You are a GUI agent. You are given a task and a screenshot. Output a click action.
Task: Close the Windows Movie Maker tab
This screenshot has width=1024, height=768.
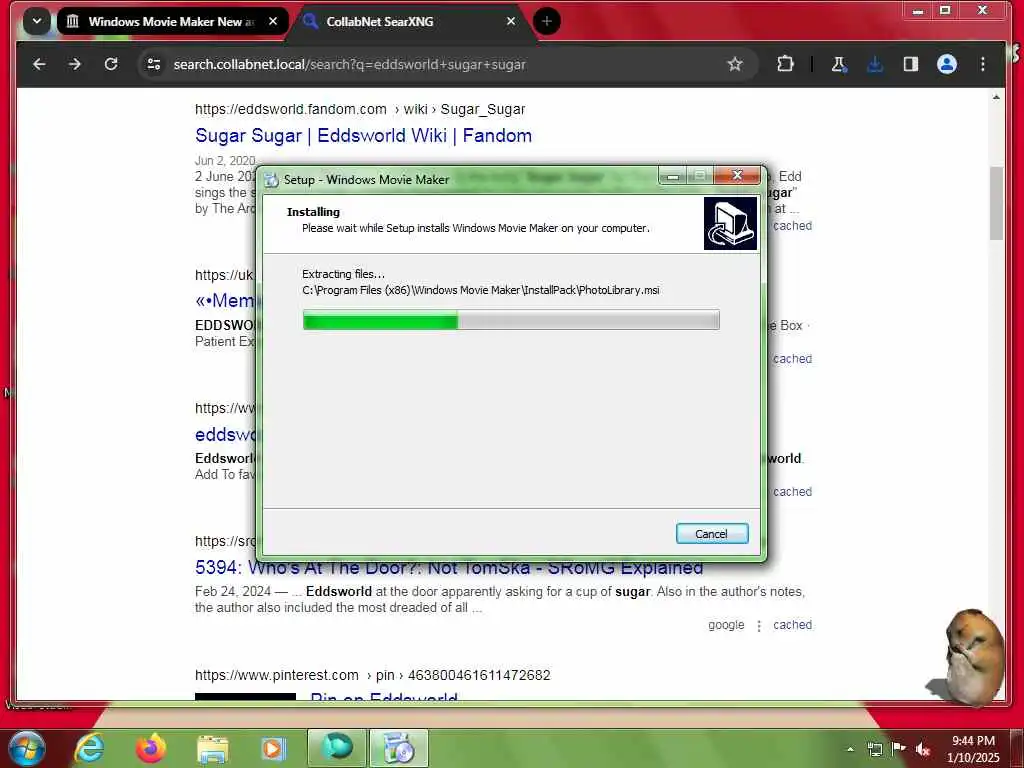pyautogui.click(x=273, y=22)
